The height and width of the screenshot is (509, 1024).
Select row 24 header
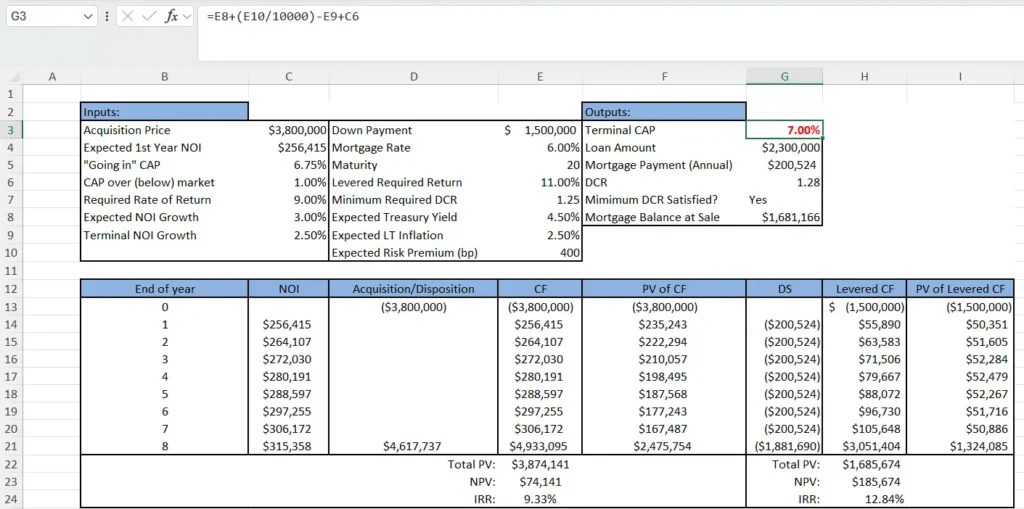click(x=11, y=499)
